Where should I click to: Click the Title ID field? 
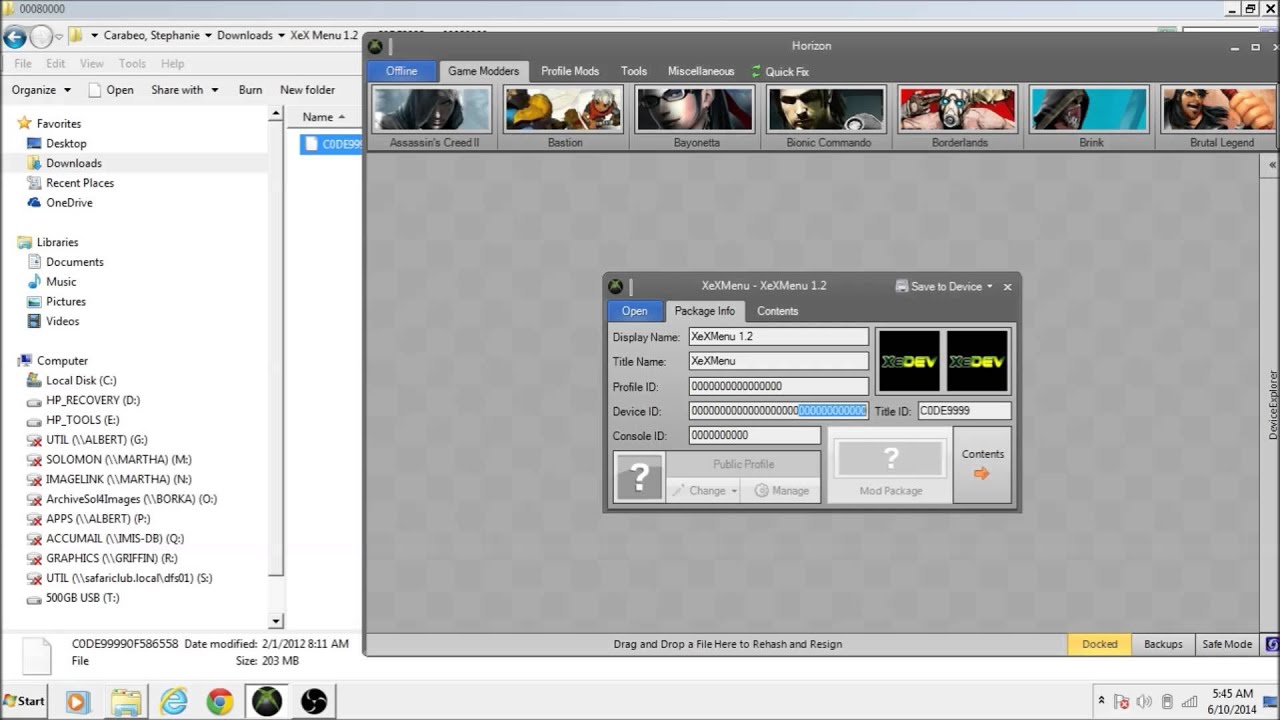[964, 410]
